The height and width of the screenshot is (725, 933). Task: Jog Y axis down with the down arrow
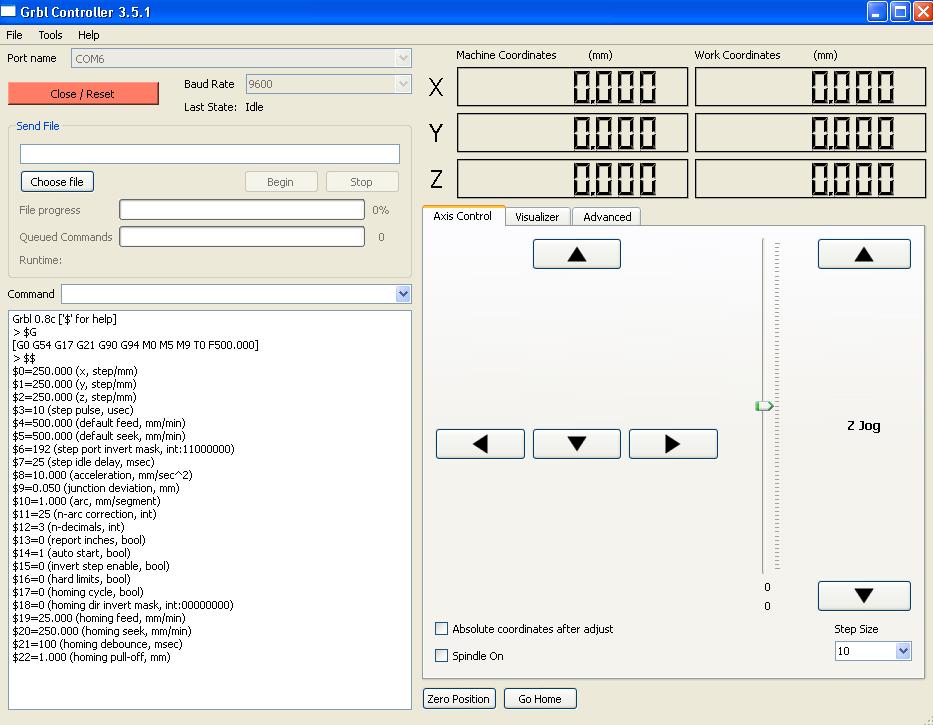tap(577, 444)
